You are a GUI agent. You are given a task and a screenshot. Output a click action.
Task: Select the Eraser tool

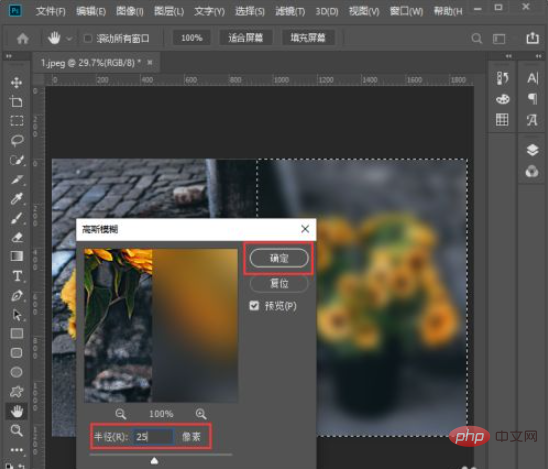coord(16,237)
